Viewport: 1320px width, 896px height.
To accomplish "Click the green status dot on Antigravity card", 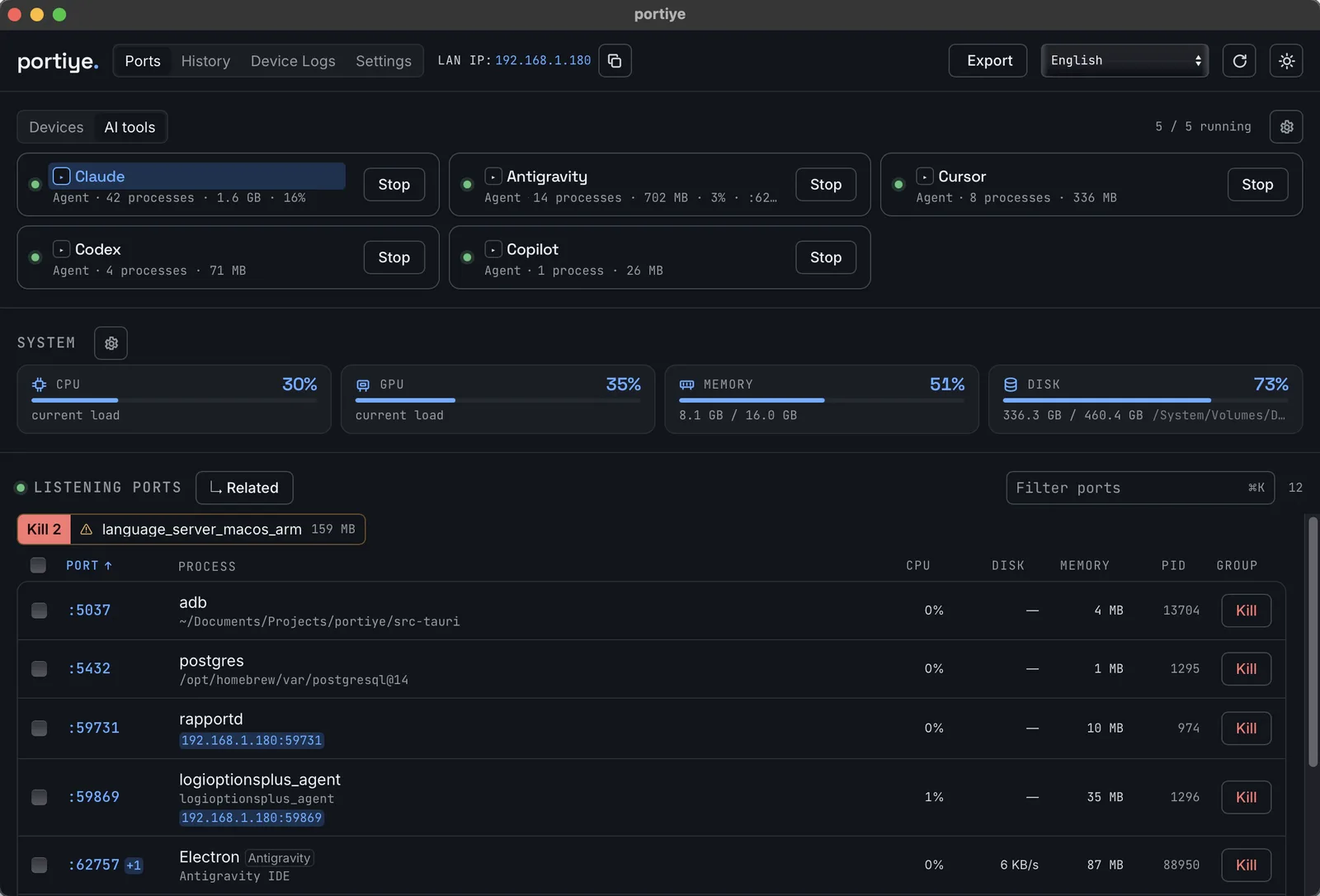I will [467, 185].
